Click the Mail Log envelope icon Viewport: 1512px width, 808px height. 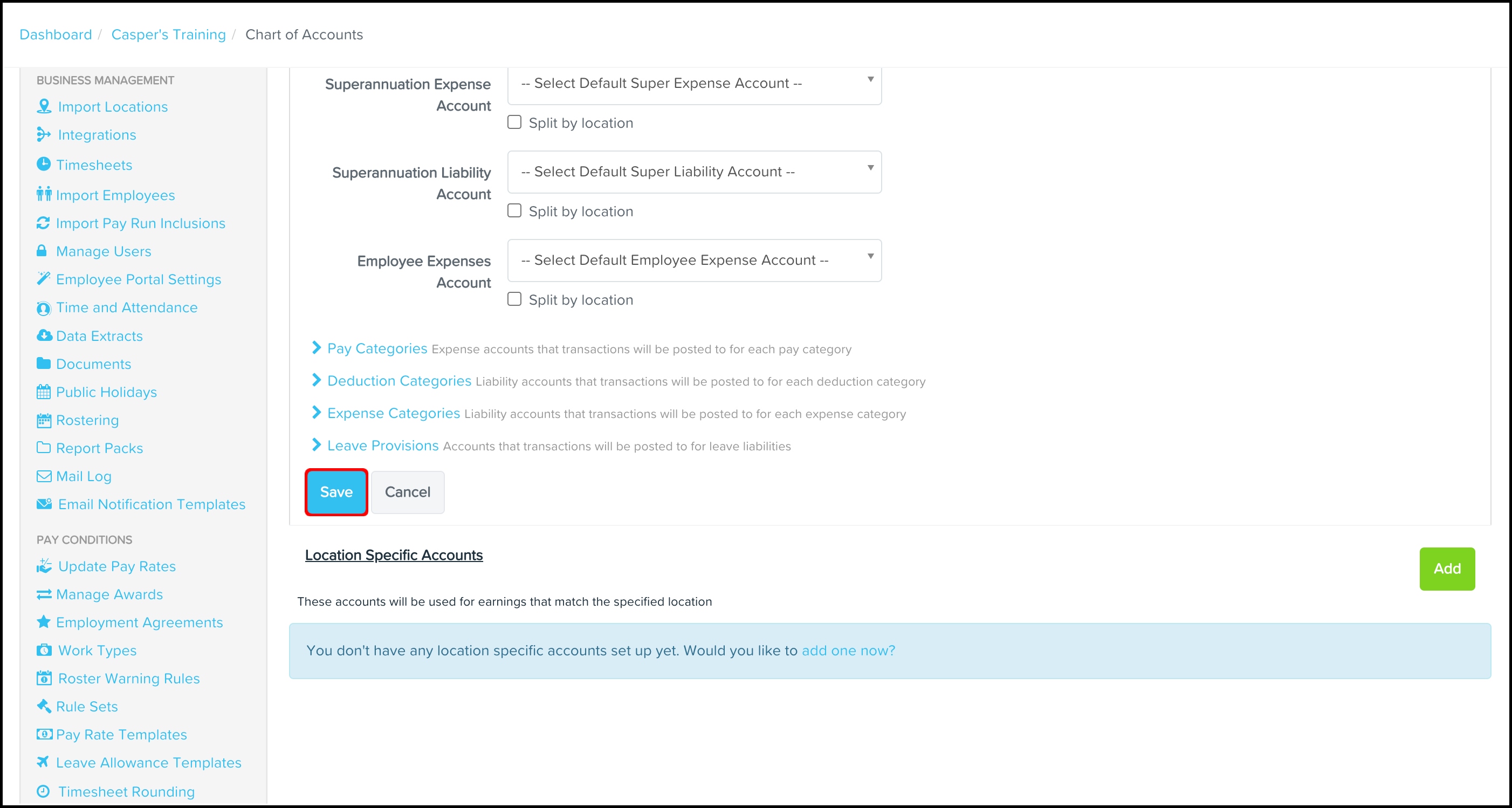(44, 476)
